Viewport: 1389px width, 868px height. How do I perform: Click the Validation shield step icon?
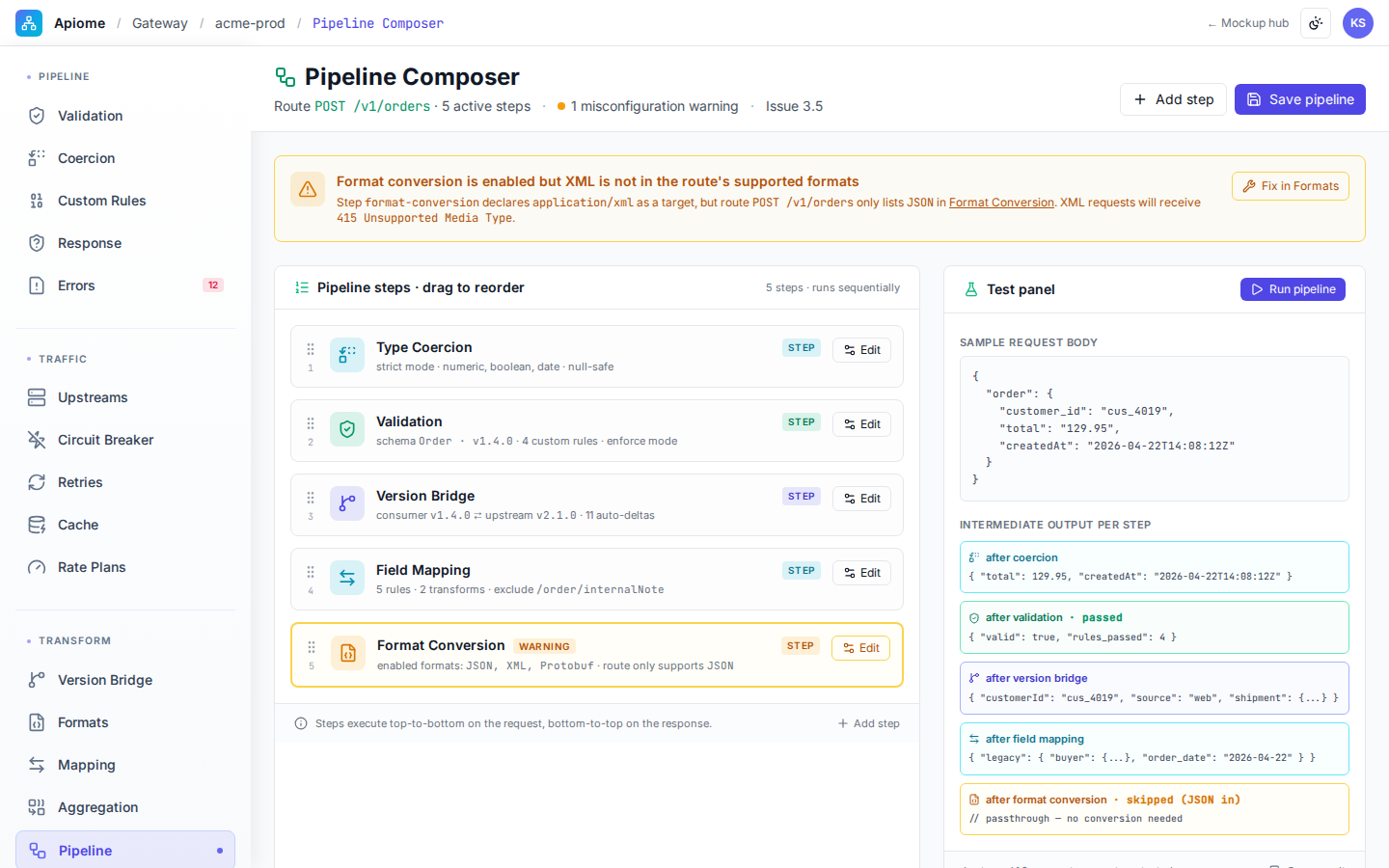tap(347, 429)
